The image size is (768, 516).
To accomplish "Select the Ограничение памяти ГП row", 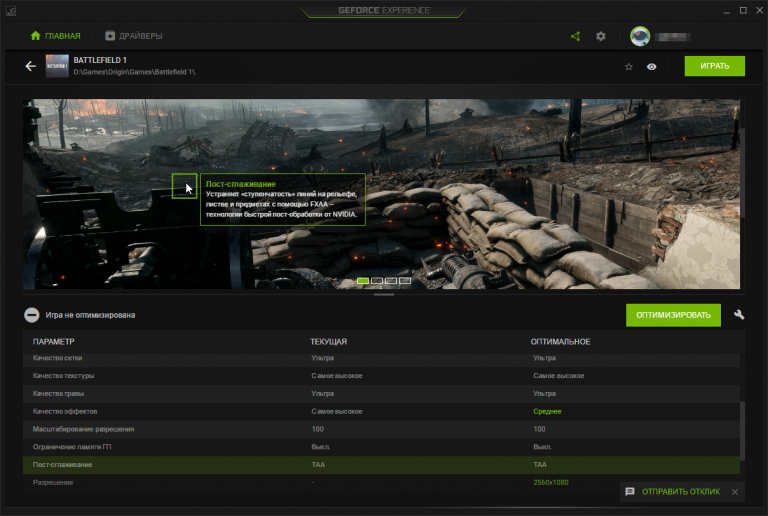I will [381, 447].
